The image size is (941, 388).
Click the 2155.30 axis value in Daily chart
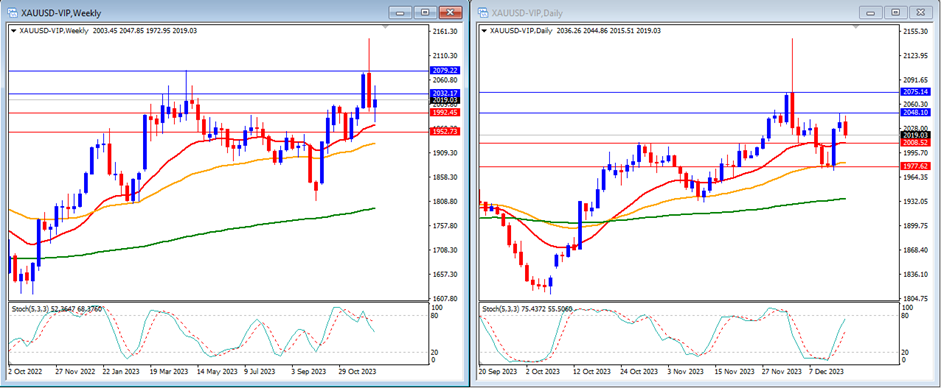(x=916, y=31)
